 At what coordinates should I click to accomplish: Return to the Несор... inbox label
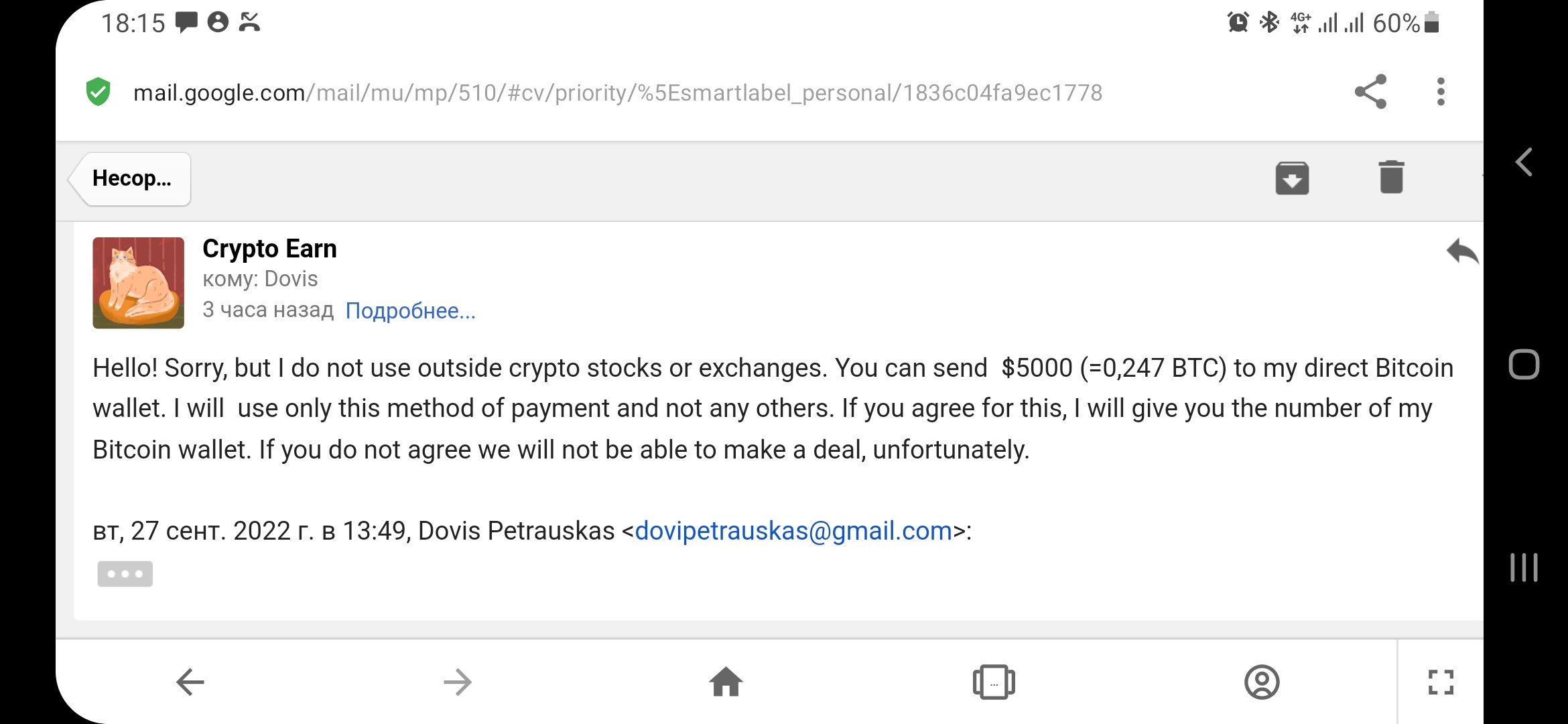[131, 178]
